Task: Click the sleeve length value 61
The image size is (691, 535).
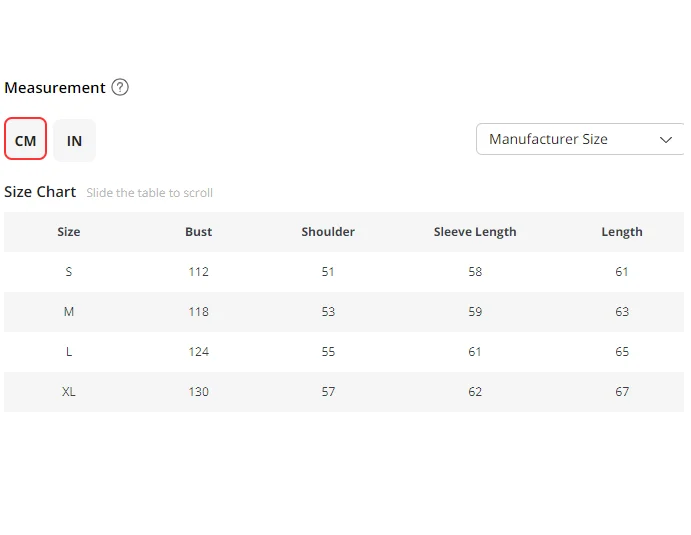Action: coord(475,352)
